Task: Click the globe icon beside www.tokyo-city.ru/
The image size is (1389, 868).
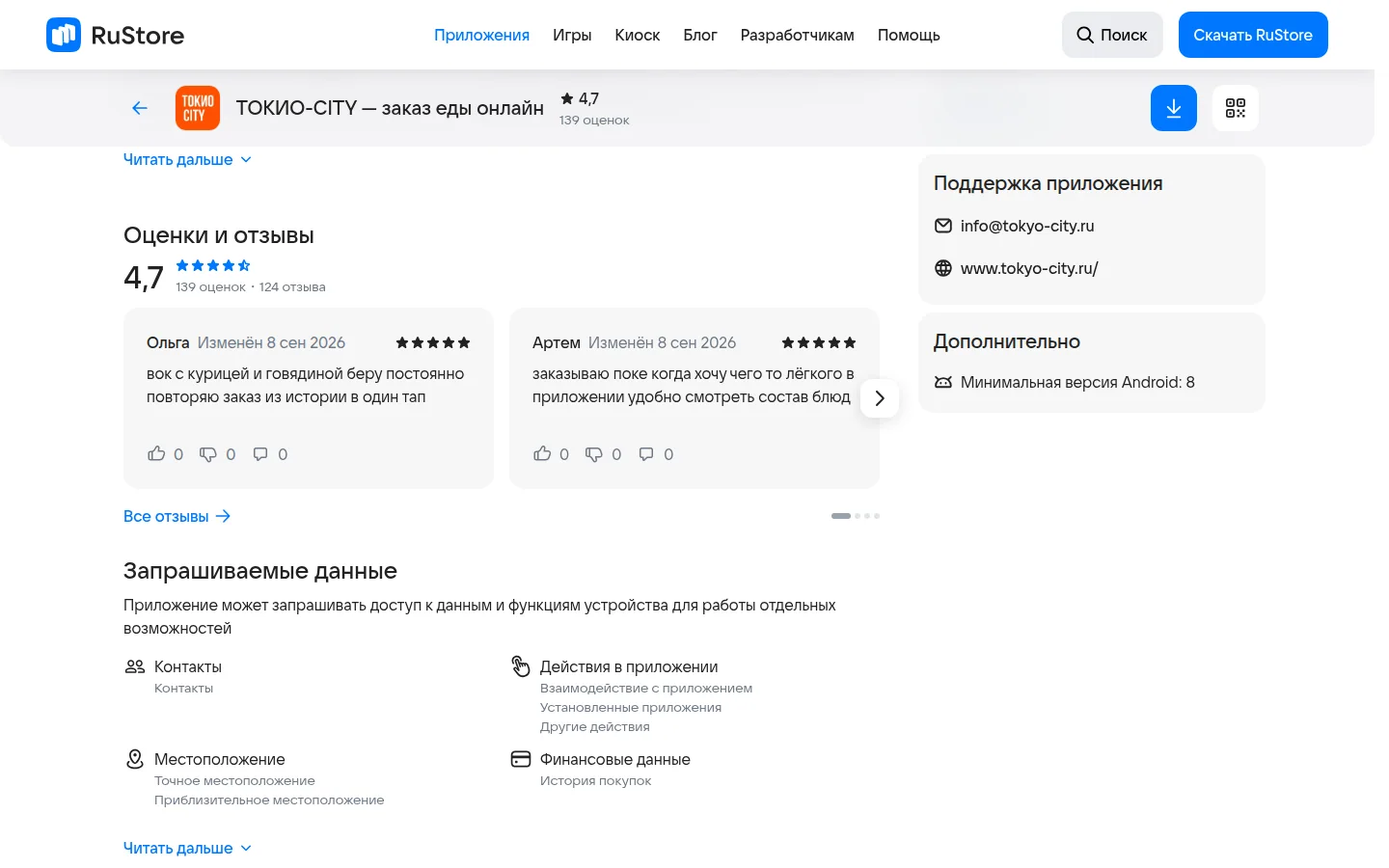Action: point(943,268)
